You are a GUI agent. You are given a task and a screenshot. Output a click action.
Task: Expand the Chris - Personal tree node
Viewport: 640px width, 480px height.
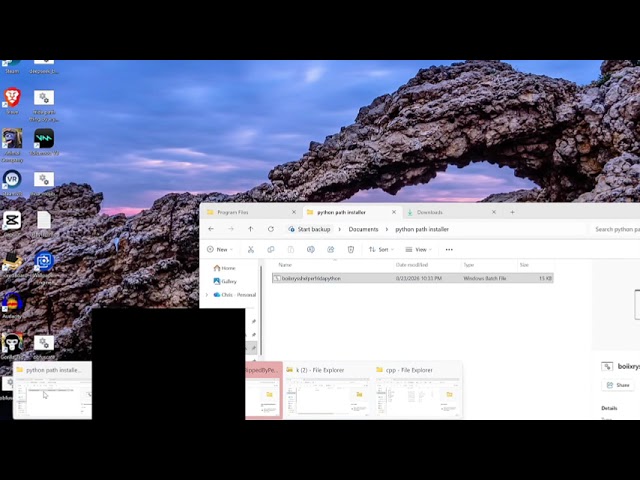[207, 295]
